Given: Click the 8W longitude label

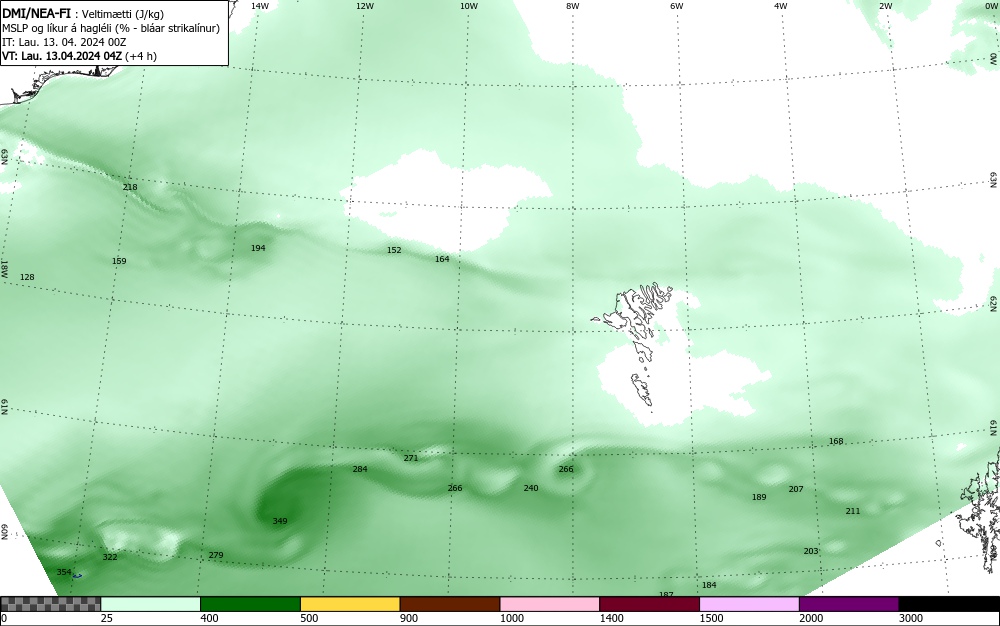Looking at the screenshot, I should coord(573,6).
